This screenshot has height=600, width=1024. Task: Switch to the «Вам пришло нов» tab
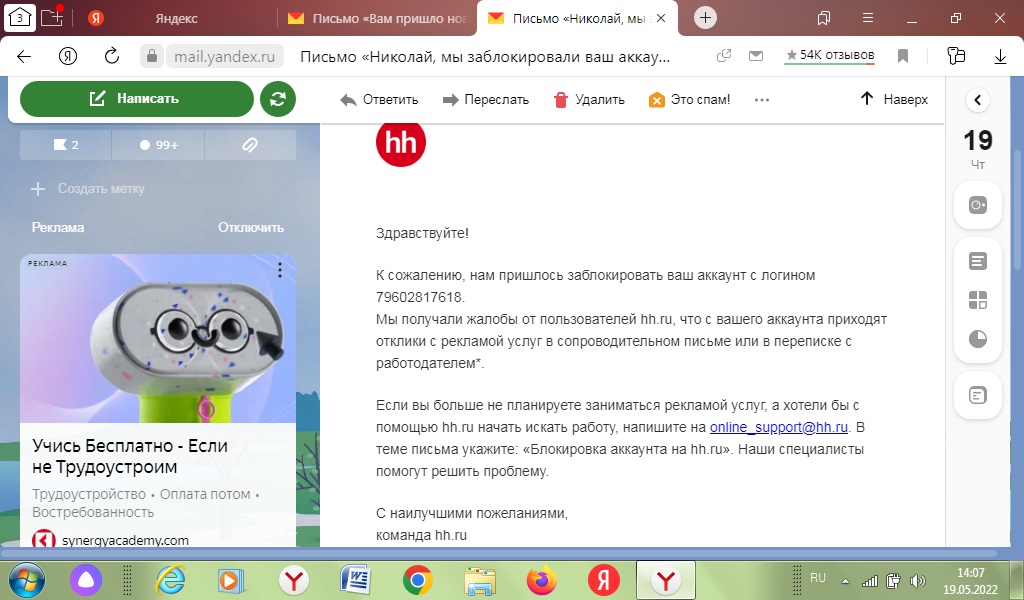point(375,18)
